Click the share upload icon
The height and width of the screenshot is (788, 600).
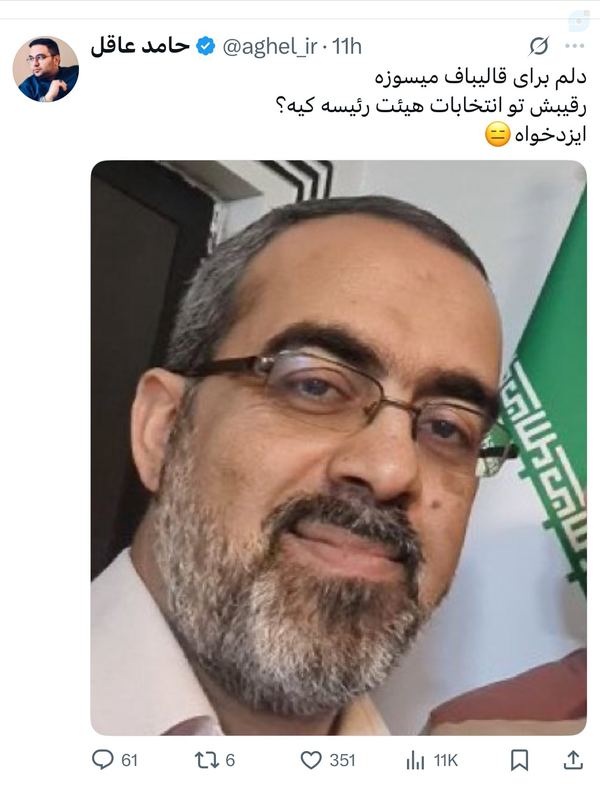(x=573, y=760)
